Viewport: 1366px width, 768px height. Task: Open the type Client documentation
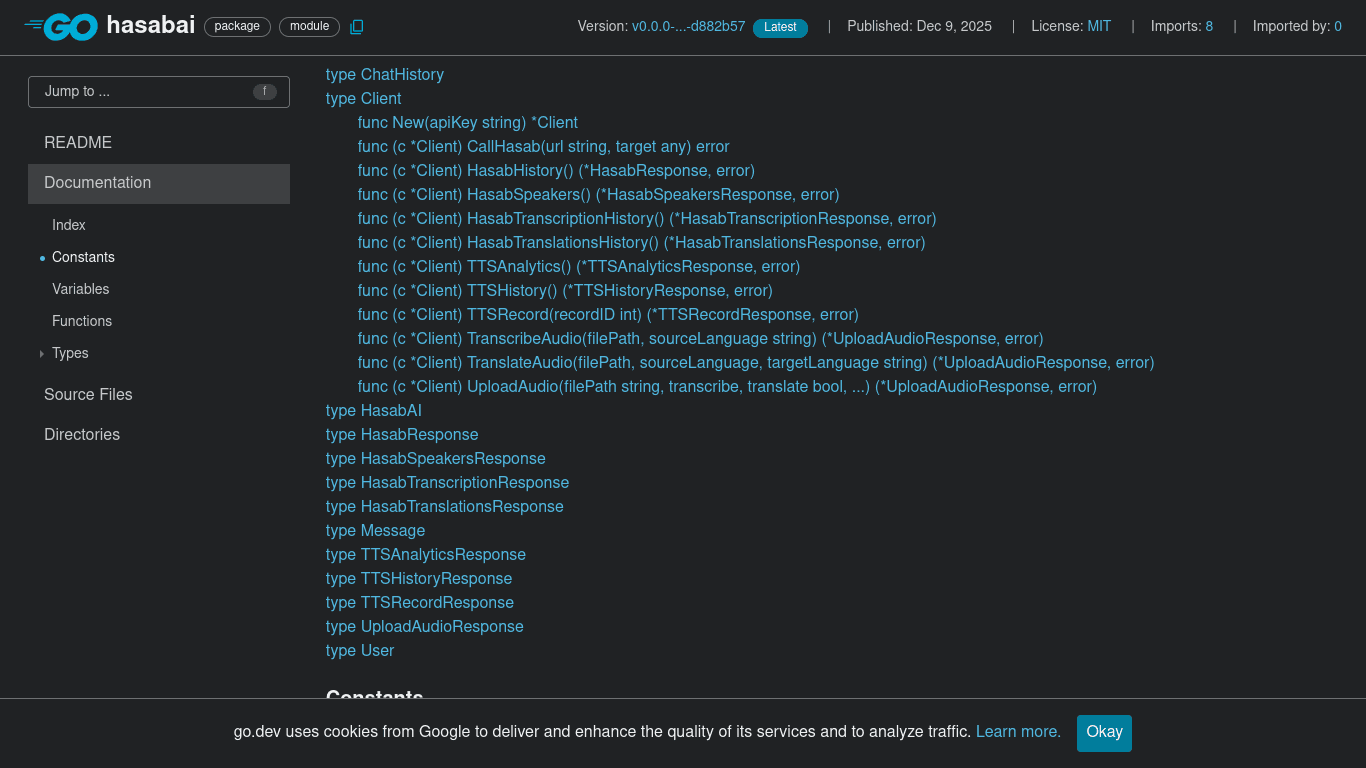363,98
